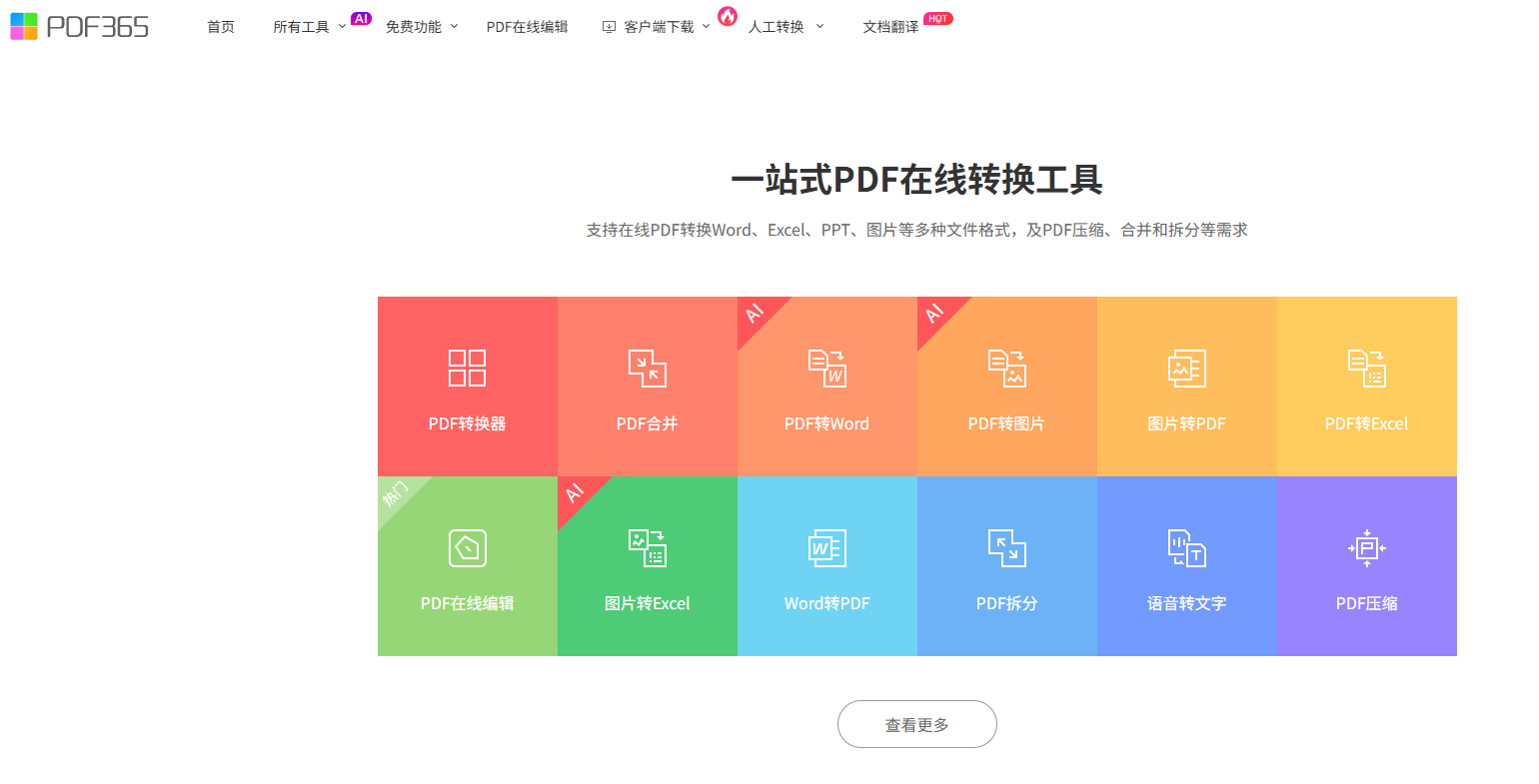This screenshot has width=1539, height=784.
Task: Click the PDF365 logo
Action: [79, 26]
